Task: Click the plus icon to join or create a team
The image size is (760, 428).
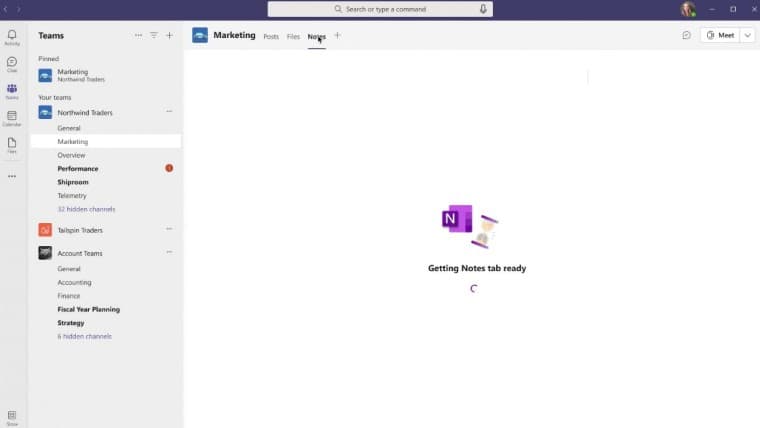Action: pos(169,35)
